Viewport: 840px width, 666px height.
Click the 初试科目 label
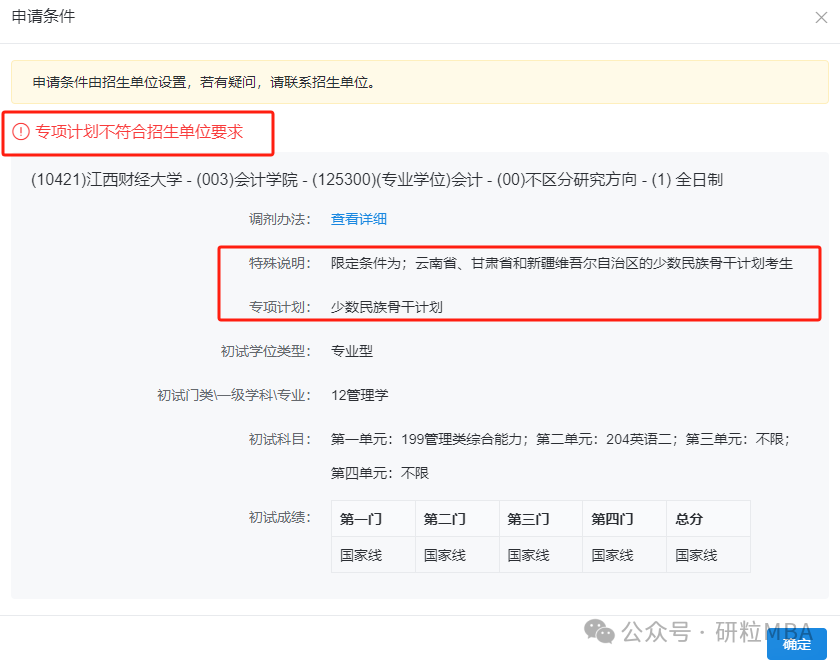pos(279,439)
